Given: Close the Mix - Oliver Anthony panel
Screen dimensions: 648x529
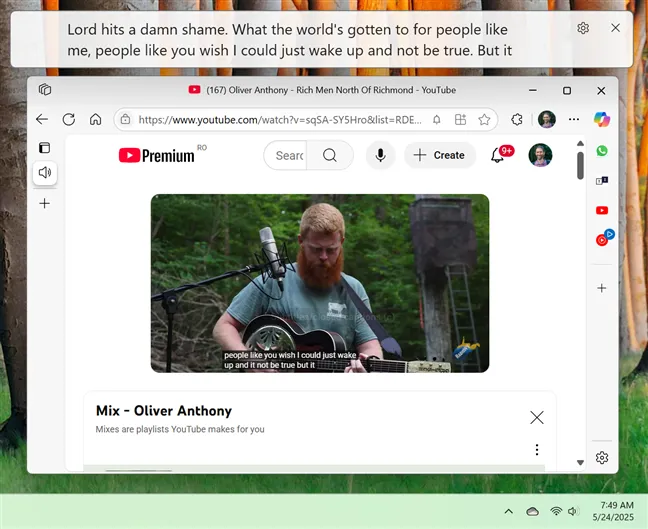Looking at the screenshot, I should click(x=537, y=417).
